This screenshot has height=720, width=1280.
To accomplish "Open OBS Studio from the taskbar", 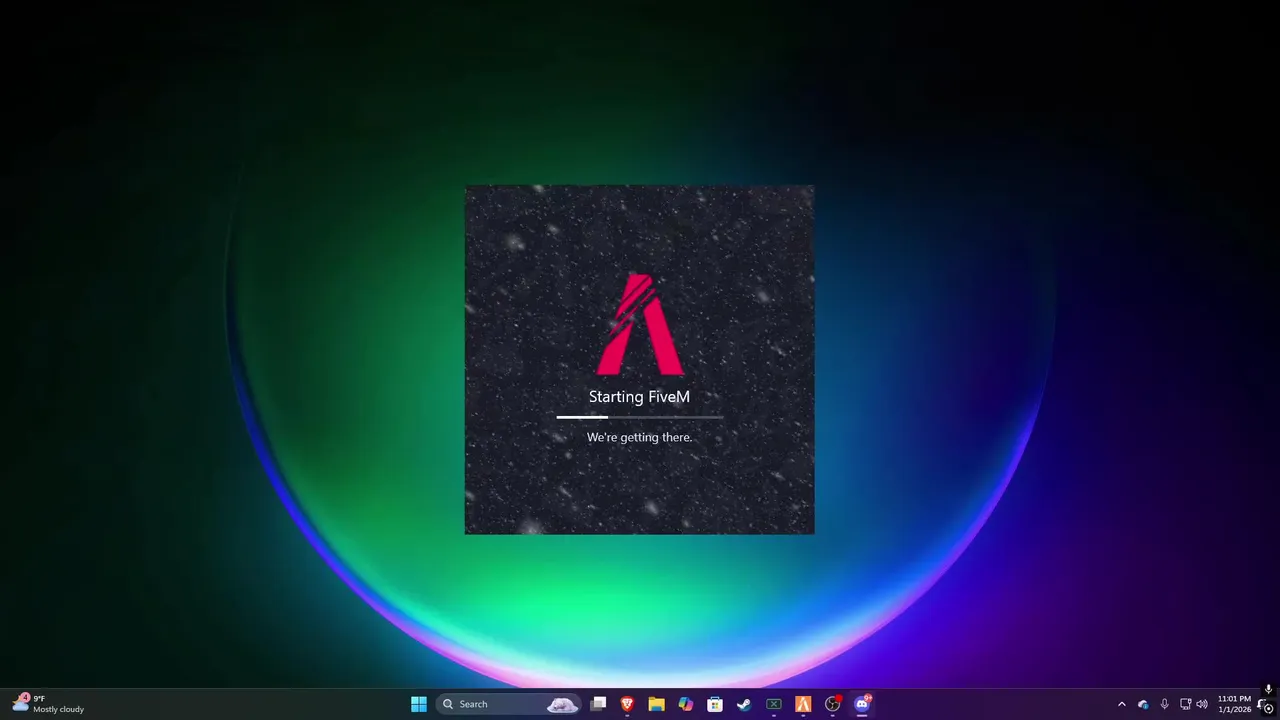I will point(832,704).
